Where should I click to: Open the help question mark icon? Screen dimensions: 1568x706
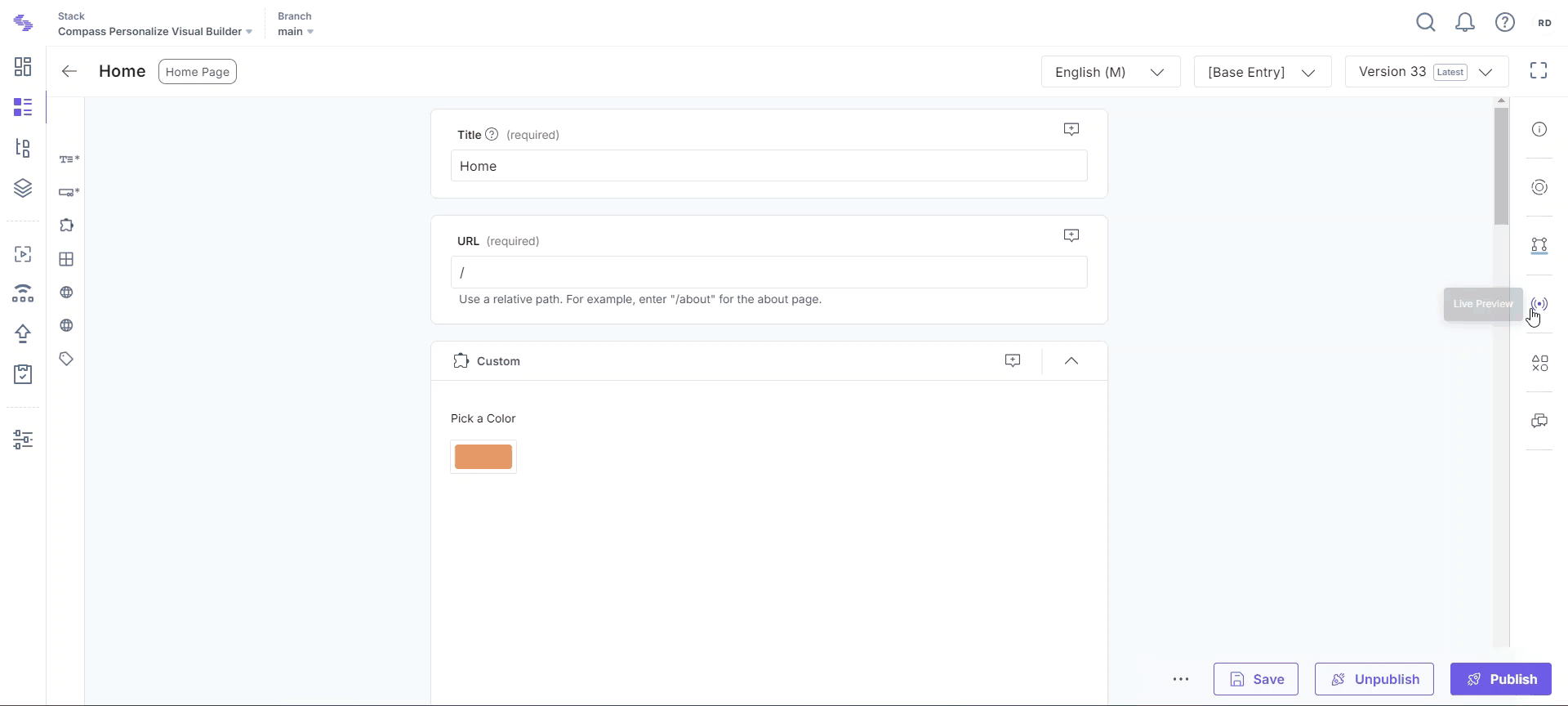pos(1505,23)
